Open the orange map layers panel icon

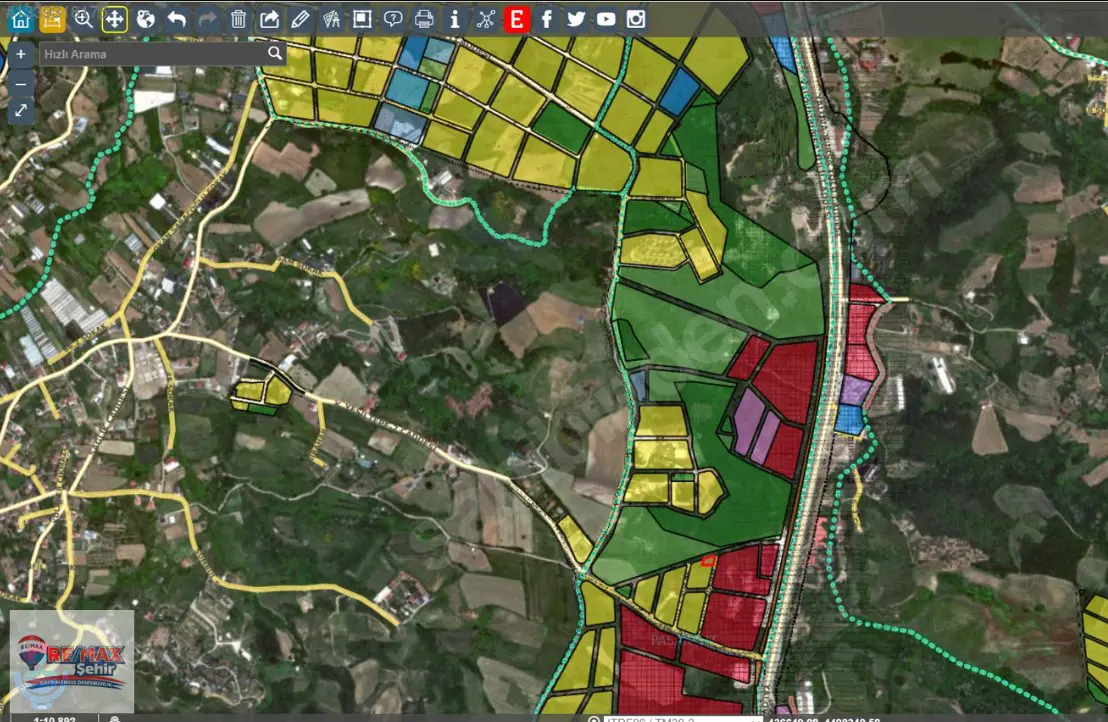tap(52, 19)
